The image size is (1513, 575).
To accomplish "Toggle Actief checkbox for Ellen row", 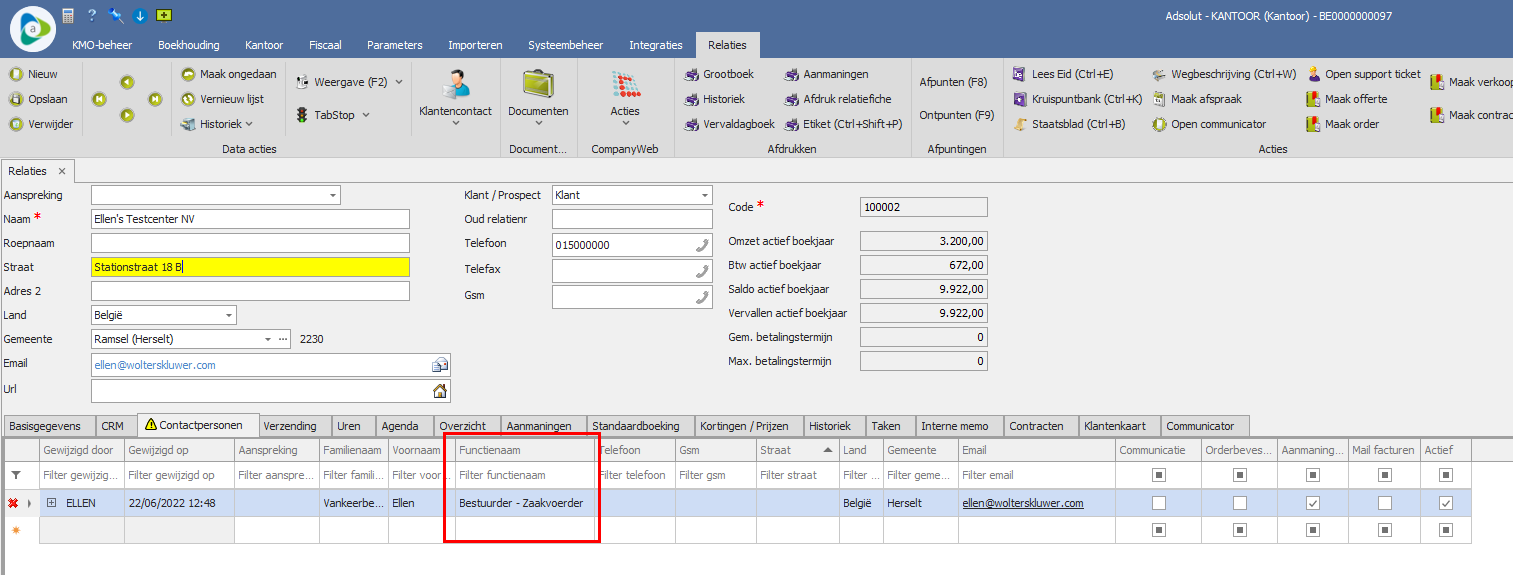I will click(1445, 503).
